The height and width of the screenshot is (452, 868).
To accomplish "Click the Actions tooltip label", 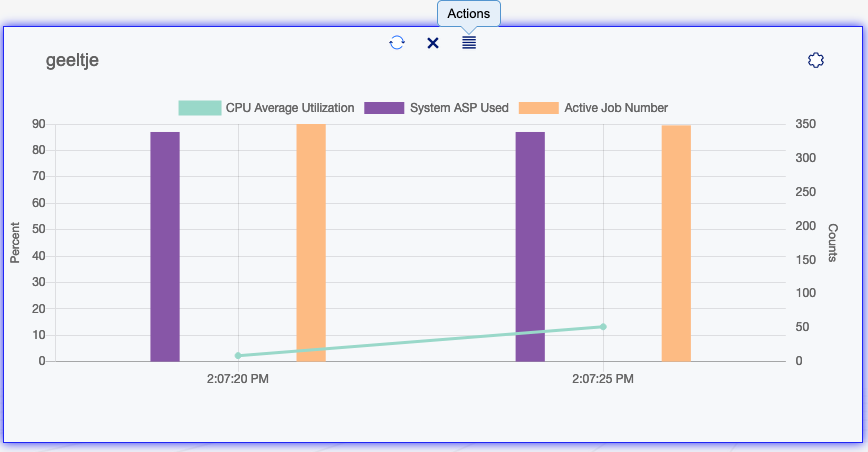I will [x=469, y=14].
